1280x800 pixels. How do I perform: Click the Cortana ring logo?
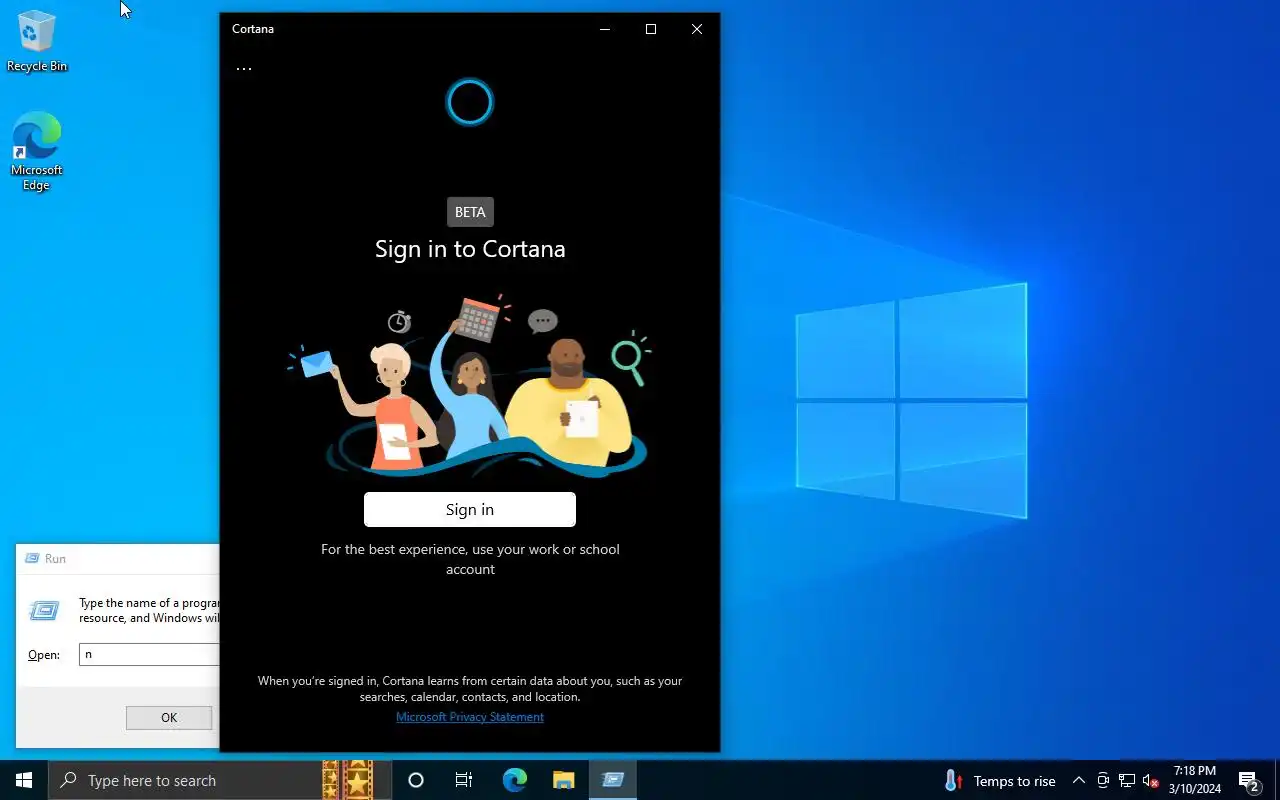point(470,102)
